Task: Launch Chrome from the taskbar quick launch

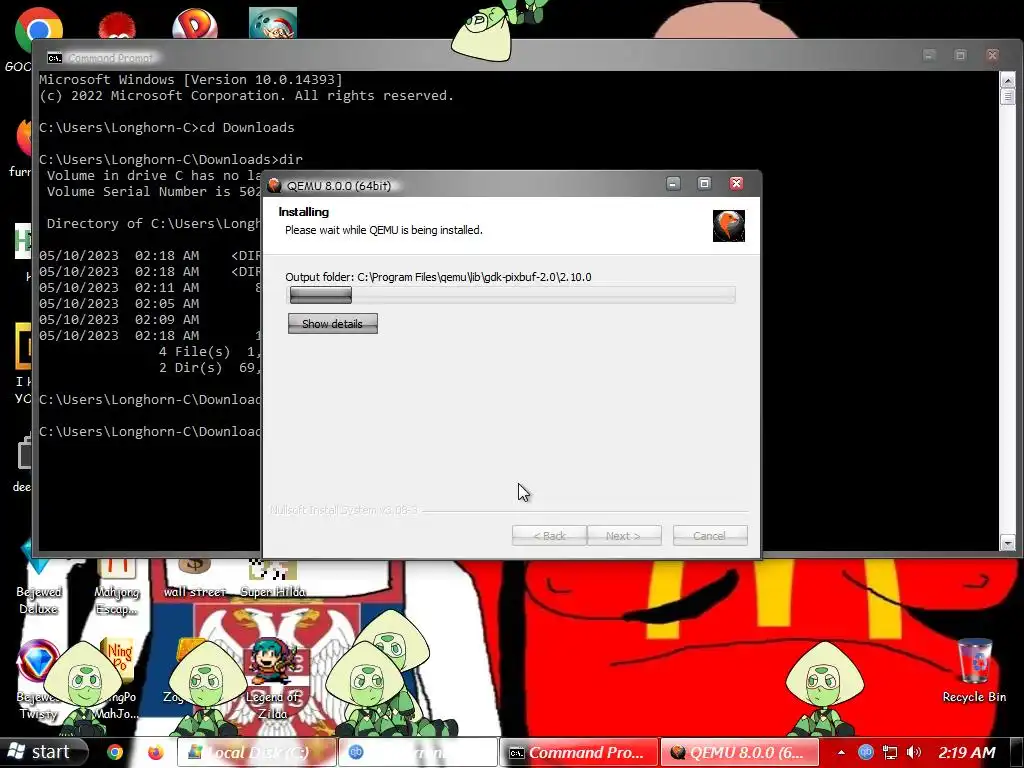Action: click(115, 752)
